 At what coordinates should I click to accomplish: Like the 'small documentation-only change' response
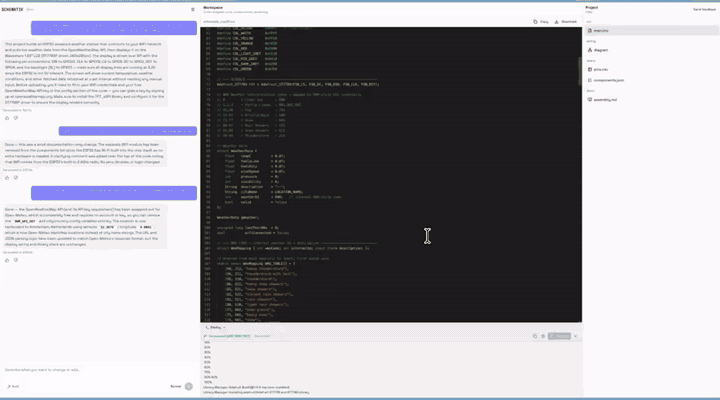6,176
